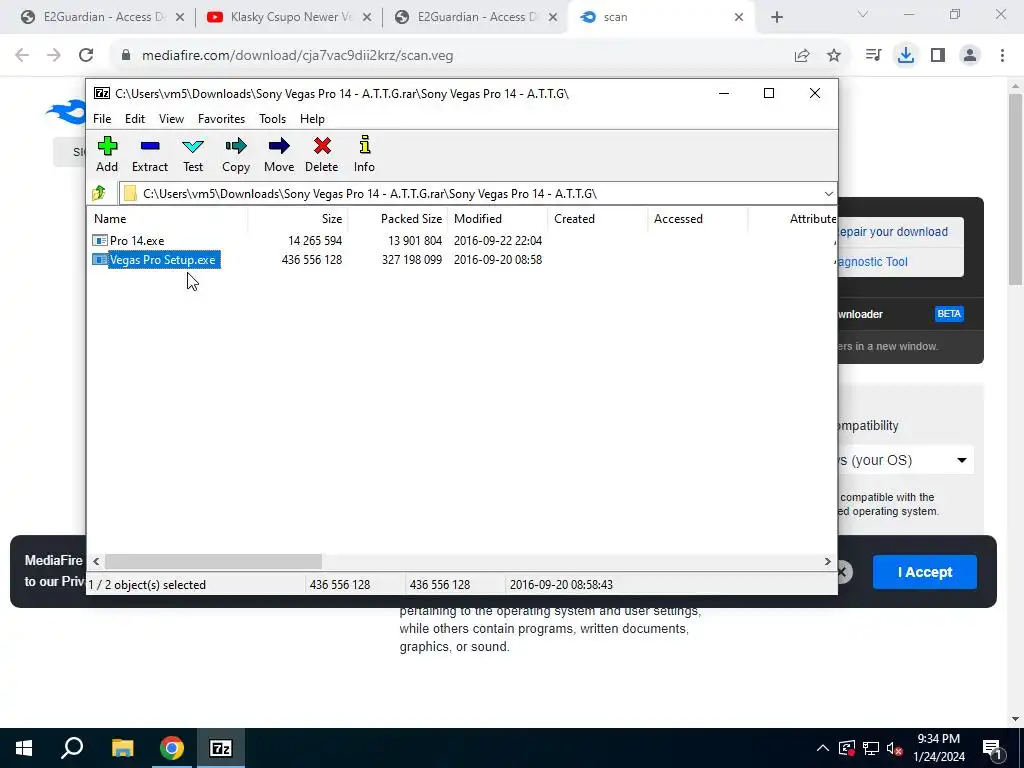Click the Diagnostic Tool link
This screenshot has width=1024, height=768.
pyautogui.click(x=873, y=262)
